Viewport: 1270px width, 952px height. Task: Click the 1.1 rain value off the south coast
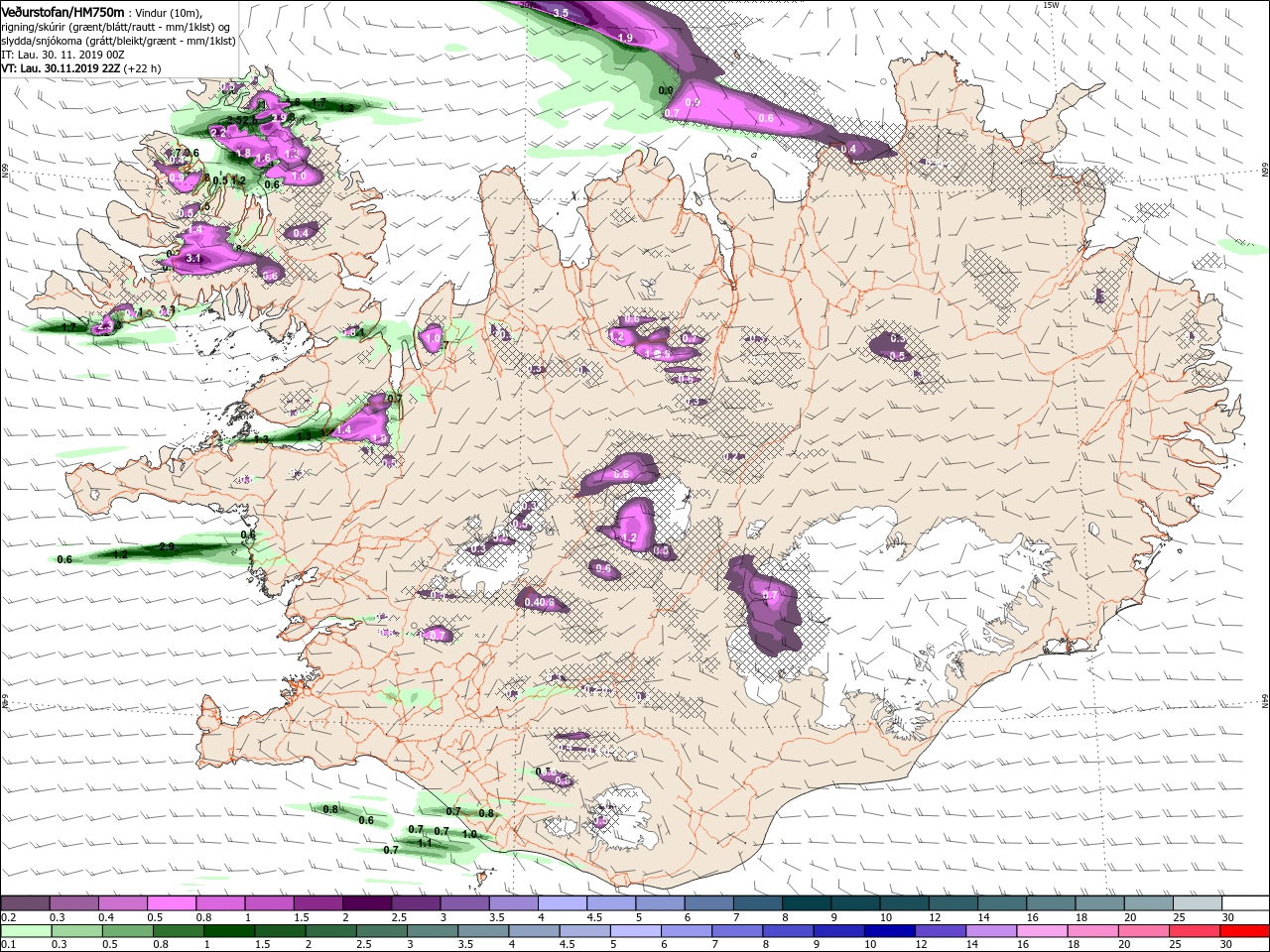click(x=425, y=843)
